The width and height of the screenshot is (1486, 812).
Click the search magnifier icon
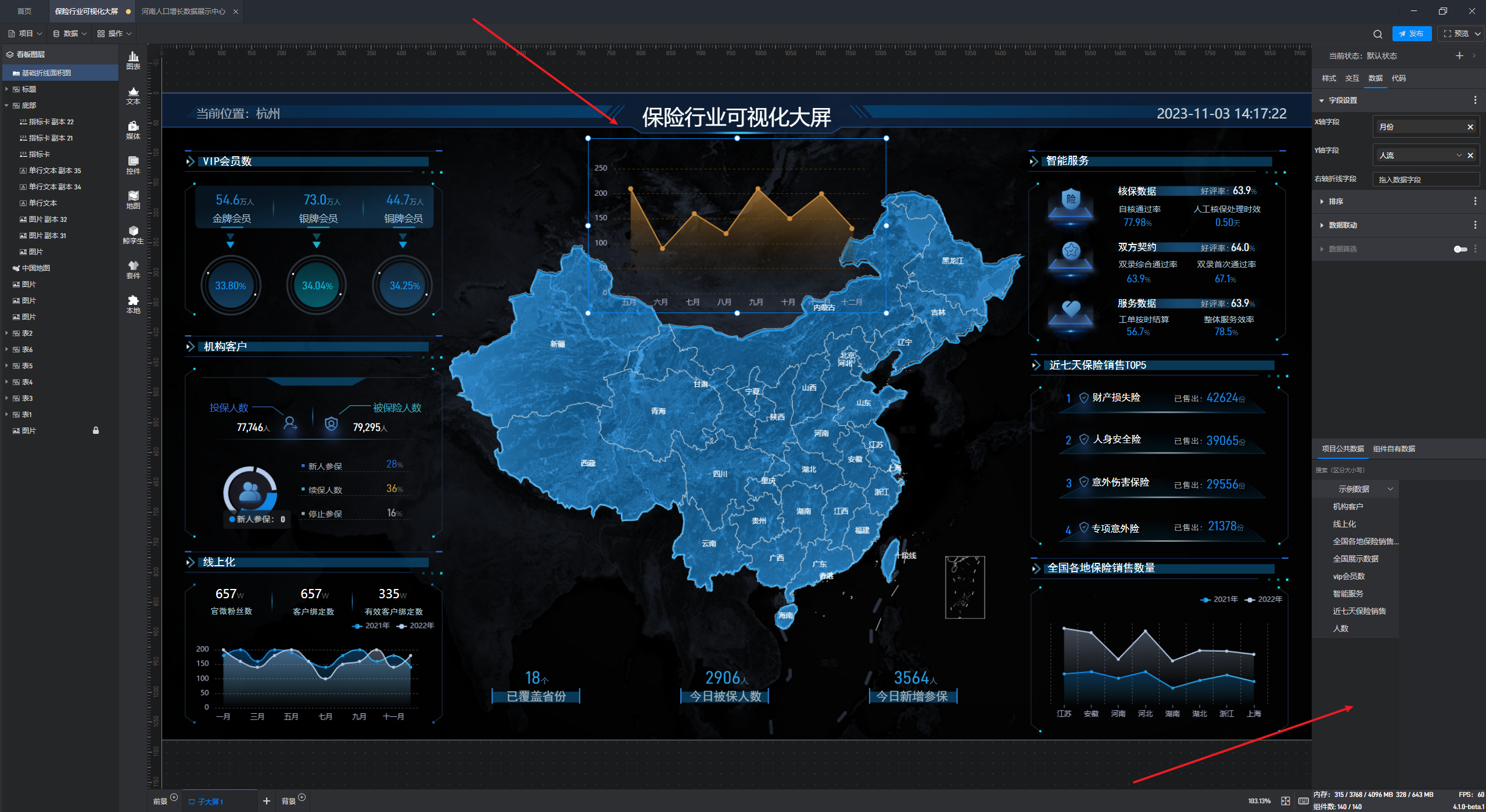coord(1377,34)
